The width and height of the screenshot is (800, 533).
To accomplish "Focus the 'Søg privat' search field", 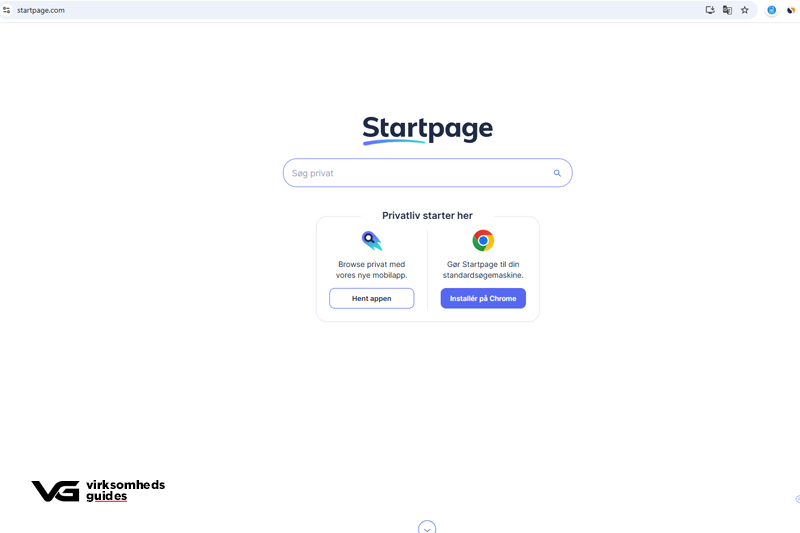I will pos(428,173).
